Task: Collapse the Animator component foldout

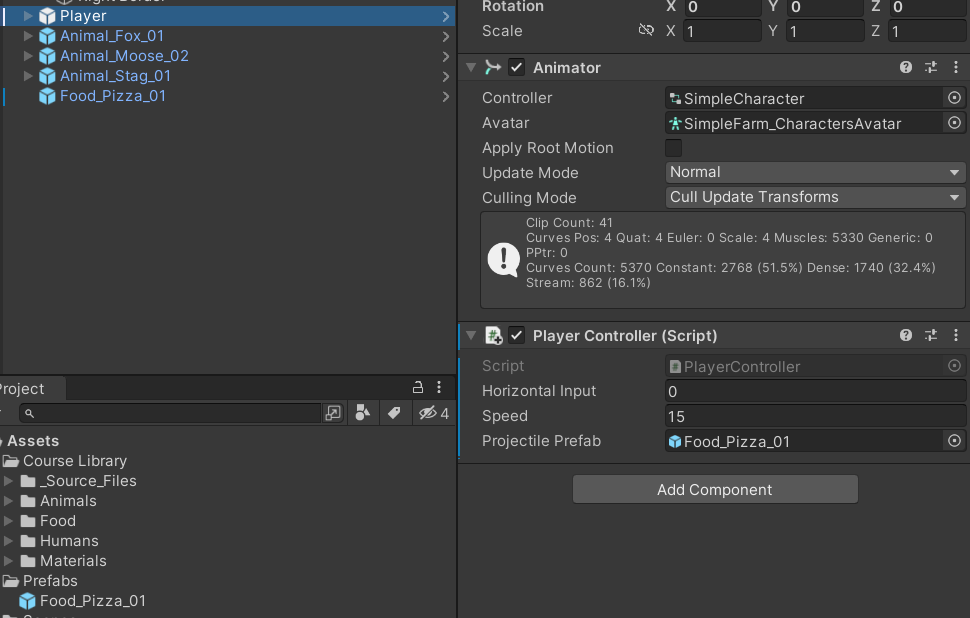Action: point(471,67)
